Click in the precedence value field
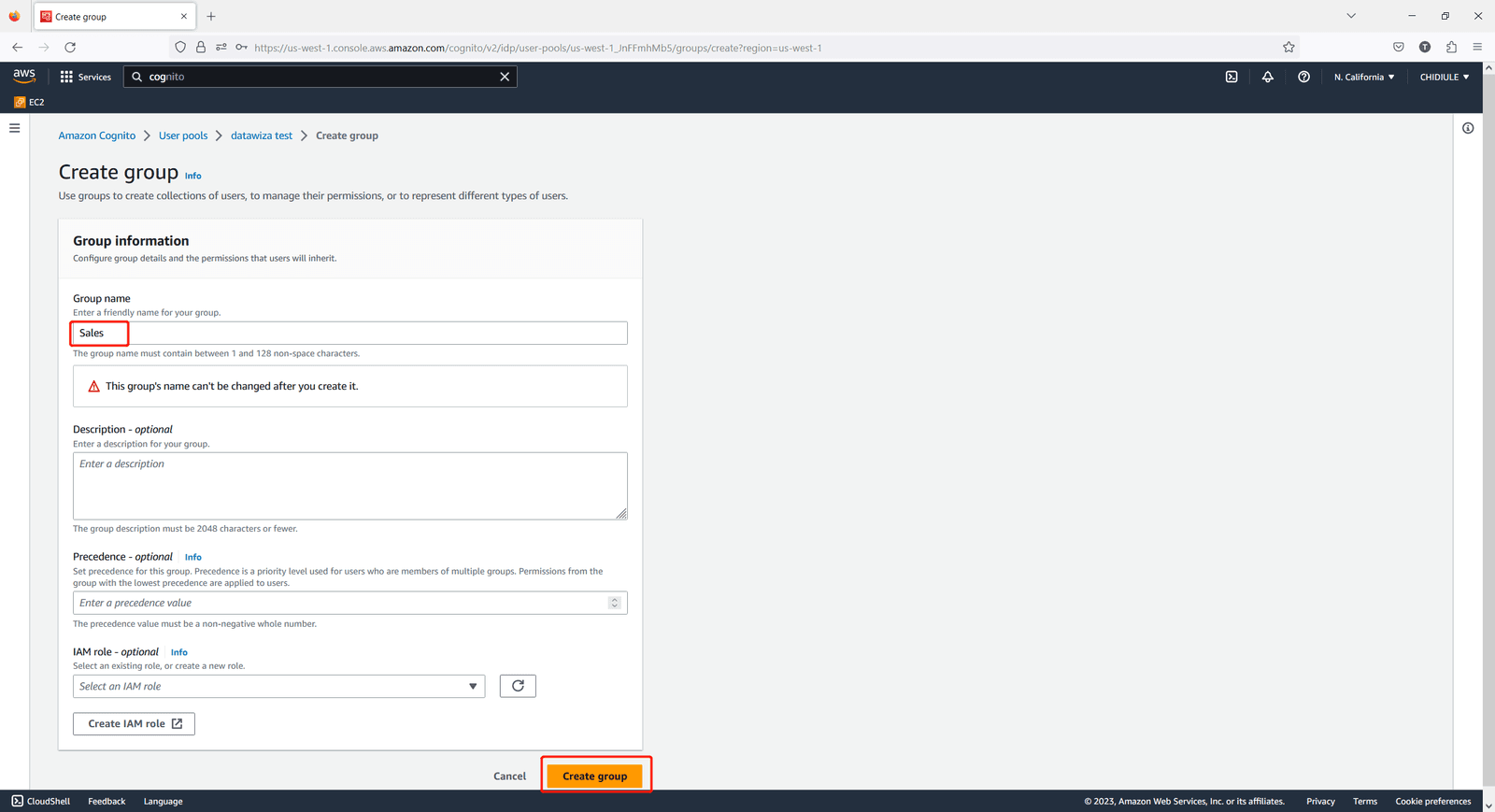 pyautogui.click(x=350, y=603)
